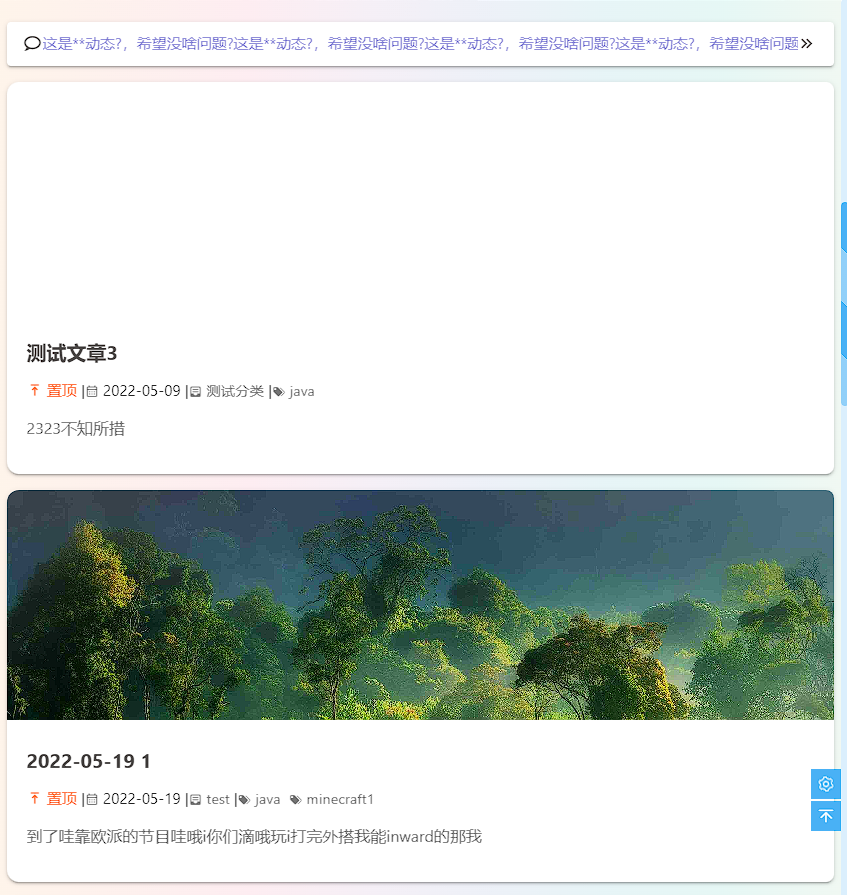Click the forest cover image thumbnail
Screen dimensions: 847x895
point(420,605)
